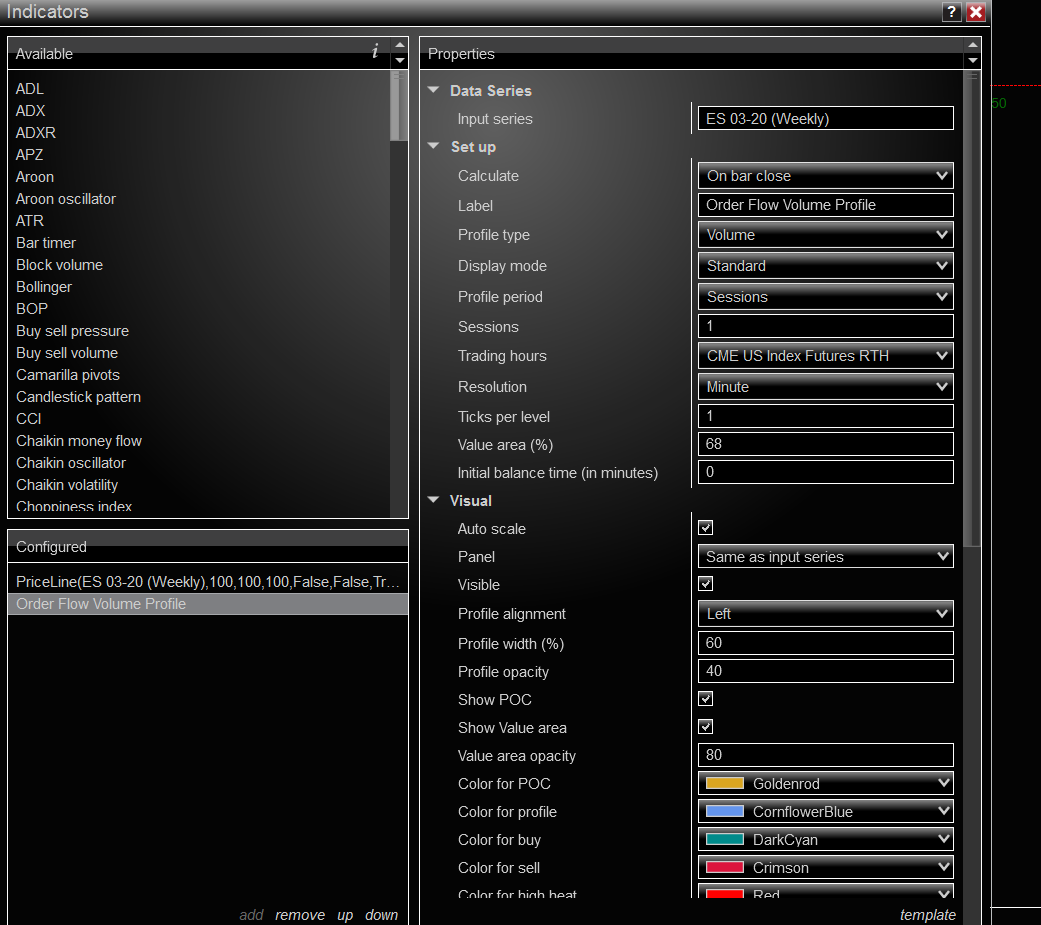Click the up arrow in Properties header
The image size is (1041, 925).
(x=973, y=45)
